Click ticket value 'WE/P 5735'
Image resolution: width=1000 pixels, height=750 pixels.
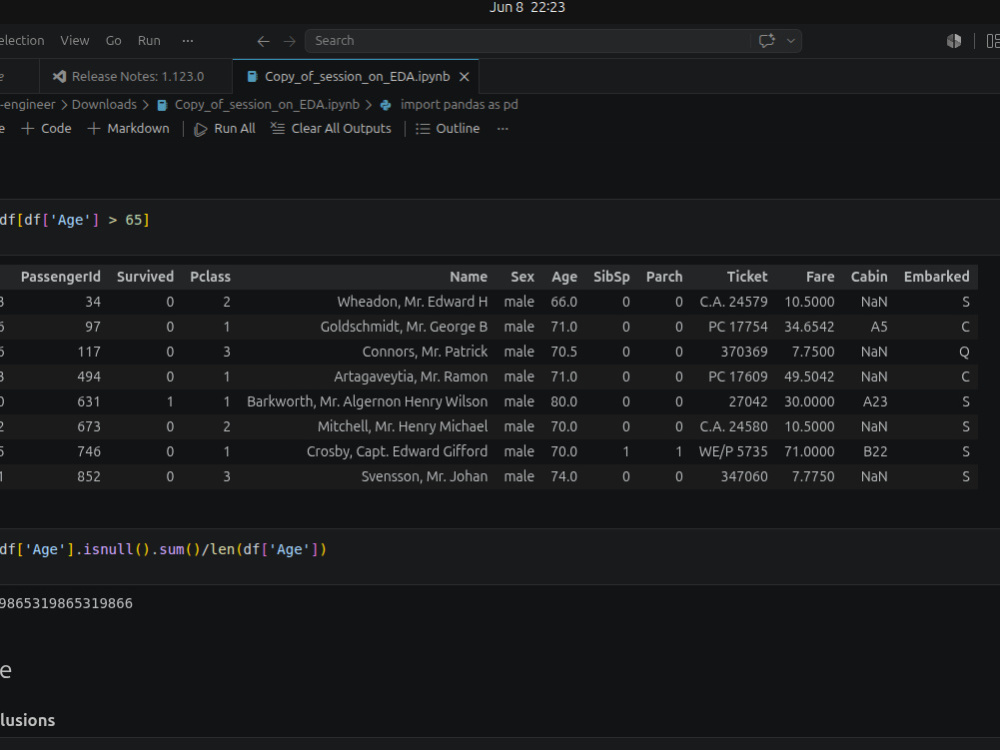733,452
